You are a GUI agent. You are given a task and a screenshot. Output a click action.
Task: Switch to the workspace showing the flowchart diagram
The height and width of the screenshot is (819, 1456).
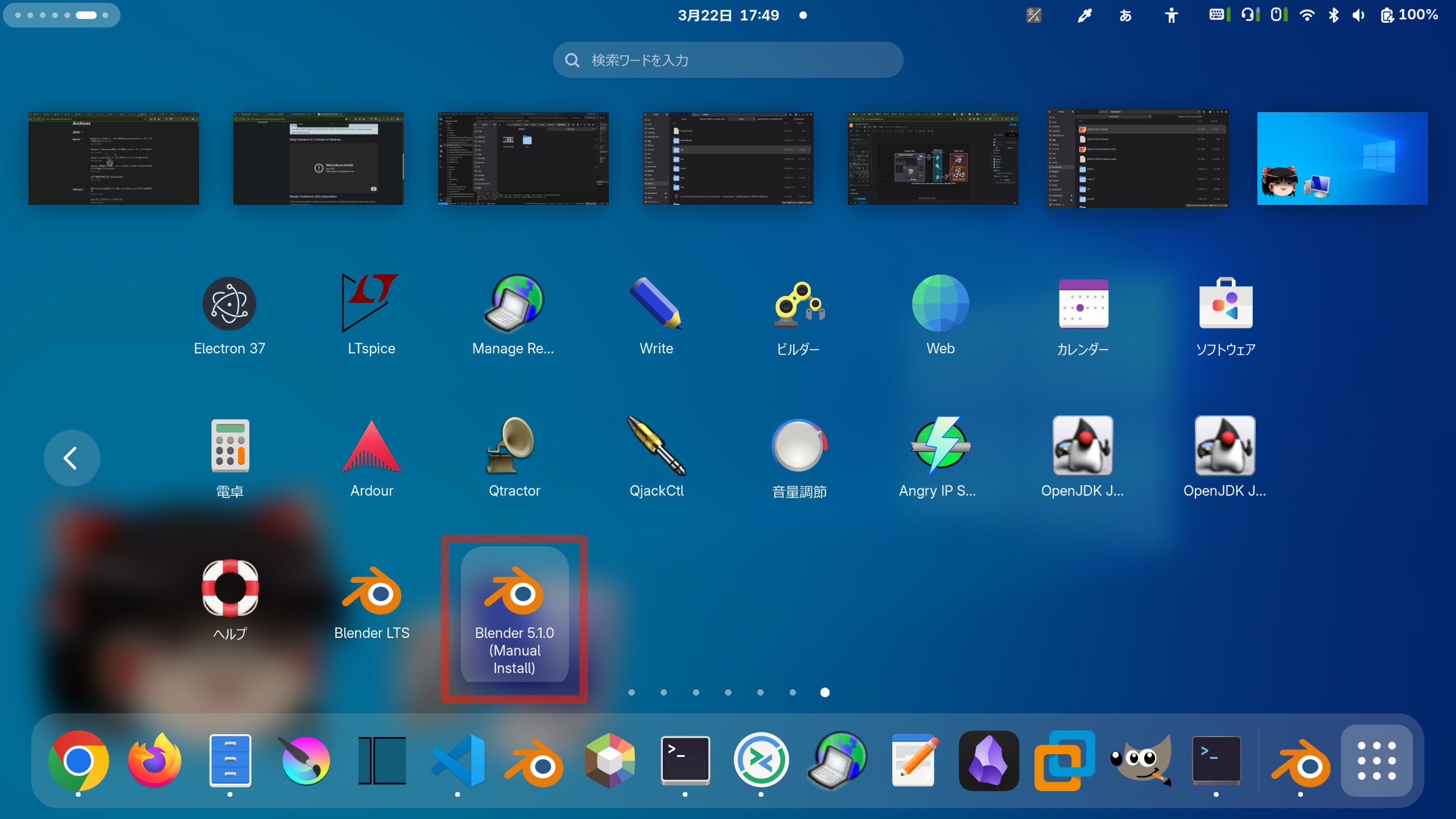[x=933, y=158]
